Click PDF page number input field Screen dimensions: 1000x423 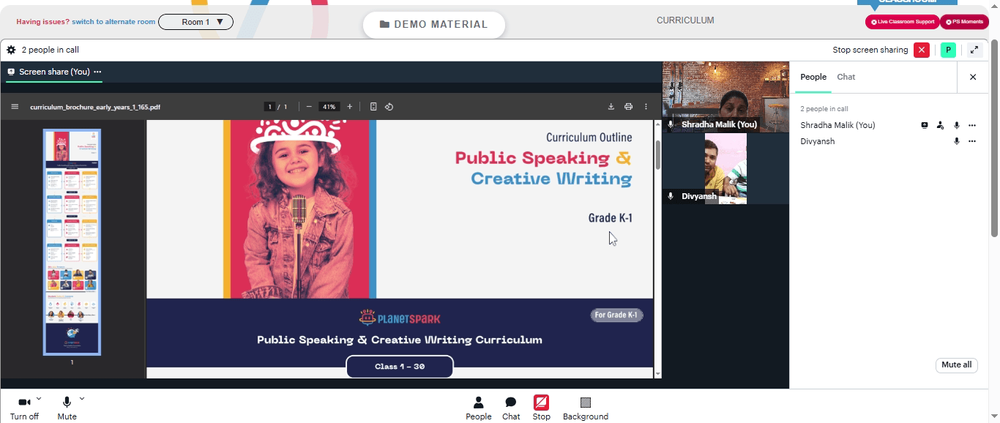click(270, 107)
